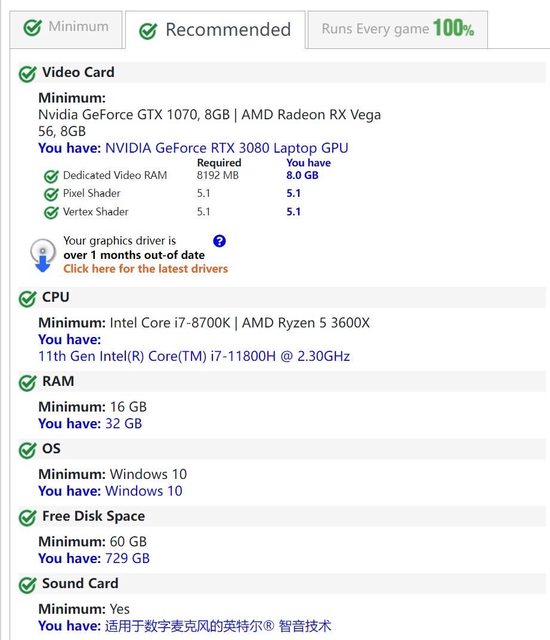Viewport: 550px width, 640px height.
Task: Switch to the Minimum tab
Action: (66, 29)
